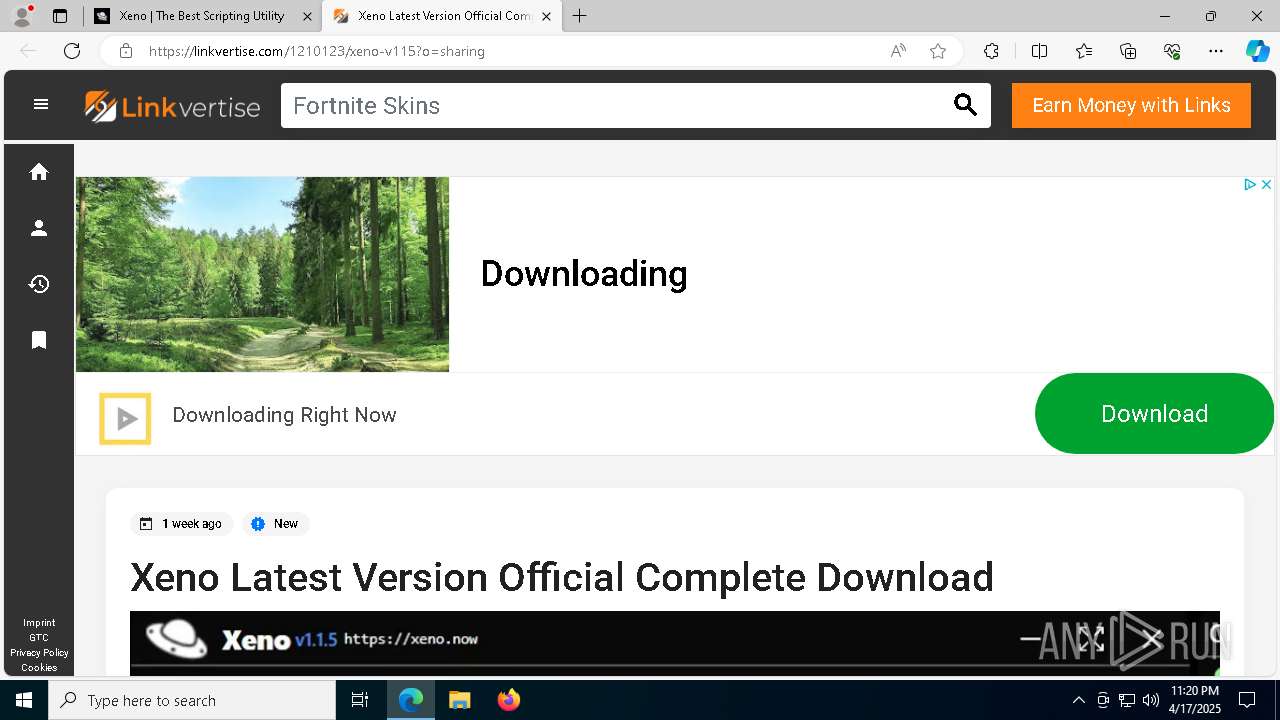Click the forest ad image
The width and height of the screenshot is (1280, 720).
[x=262, y=275]
